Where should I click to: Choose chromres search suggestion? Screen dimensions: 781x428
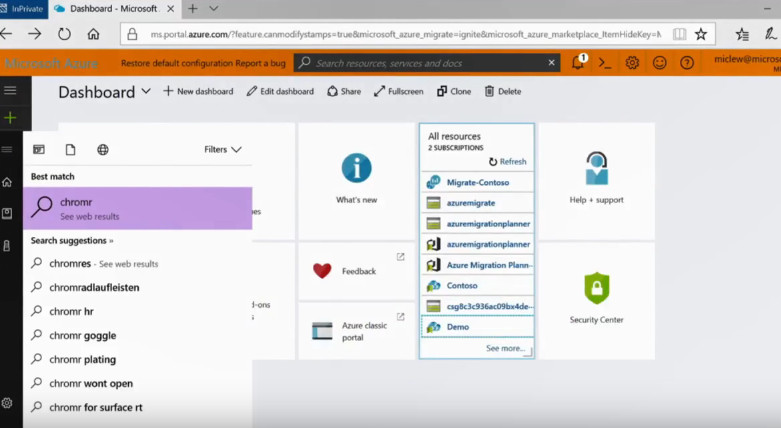click(x=137, y=264)
